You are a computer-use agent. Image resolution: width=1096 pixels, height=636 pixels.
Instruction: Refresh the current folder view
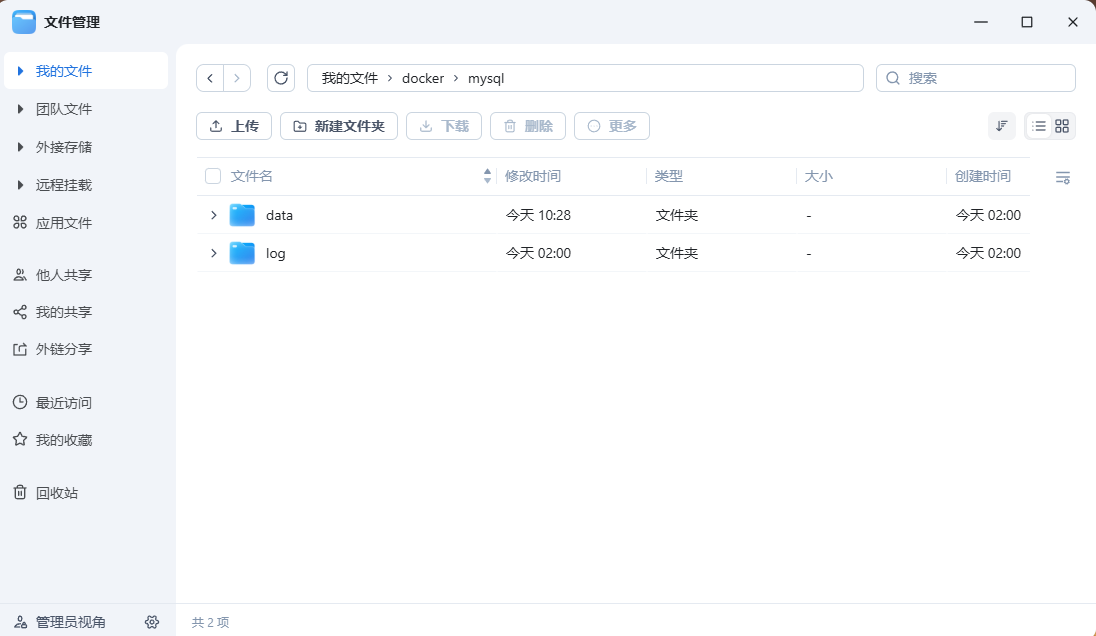281,78
